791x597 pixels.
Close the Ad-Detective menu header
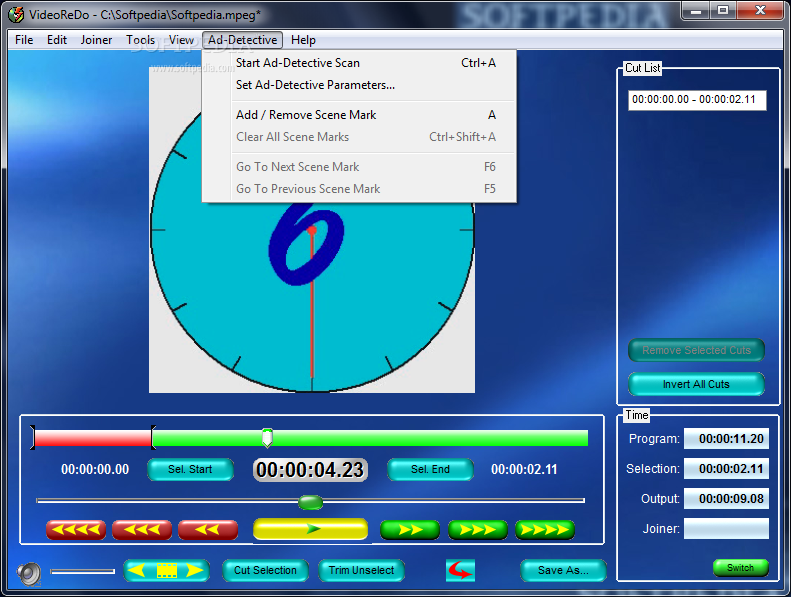tap(243, 40)
